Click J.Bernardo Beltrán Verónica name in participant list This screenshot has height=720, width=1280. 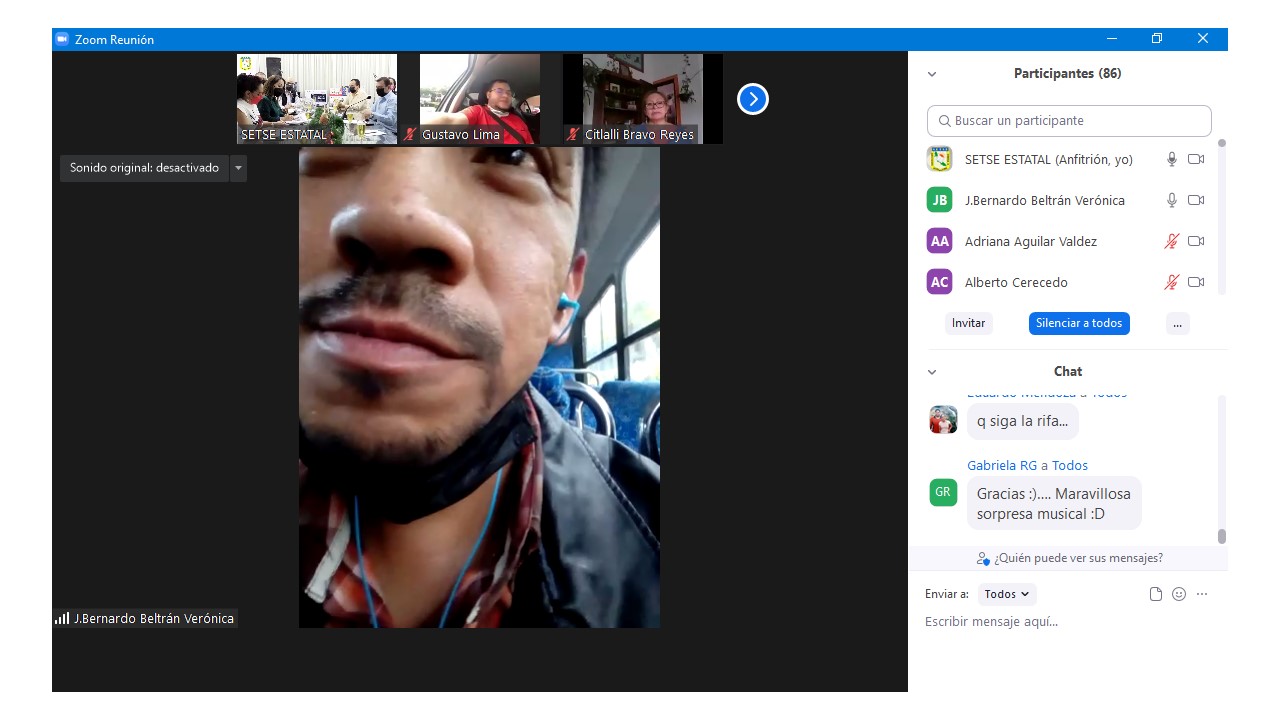1045,201
